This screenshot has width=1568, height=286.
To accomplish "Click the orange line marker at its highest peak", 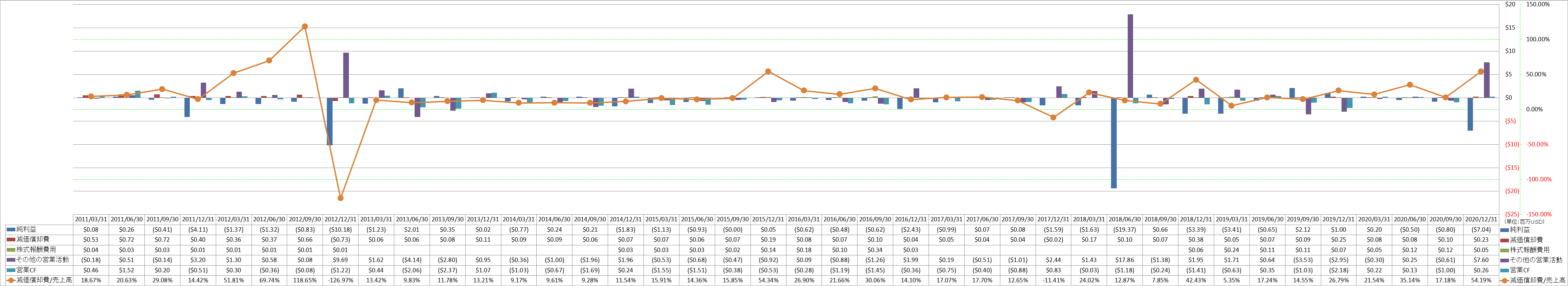I will [304, 26].
